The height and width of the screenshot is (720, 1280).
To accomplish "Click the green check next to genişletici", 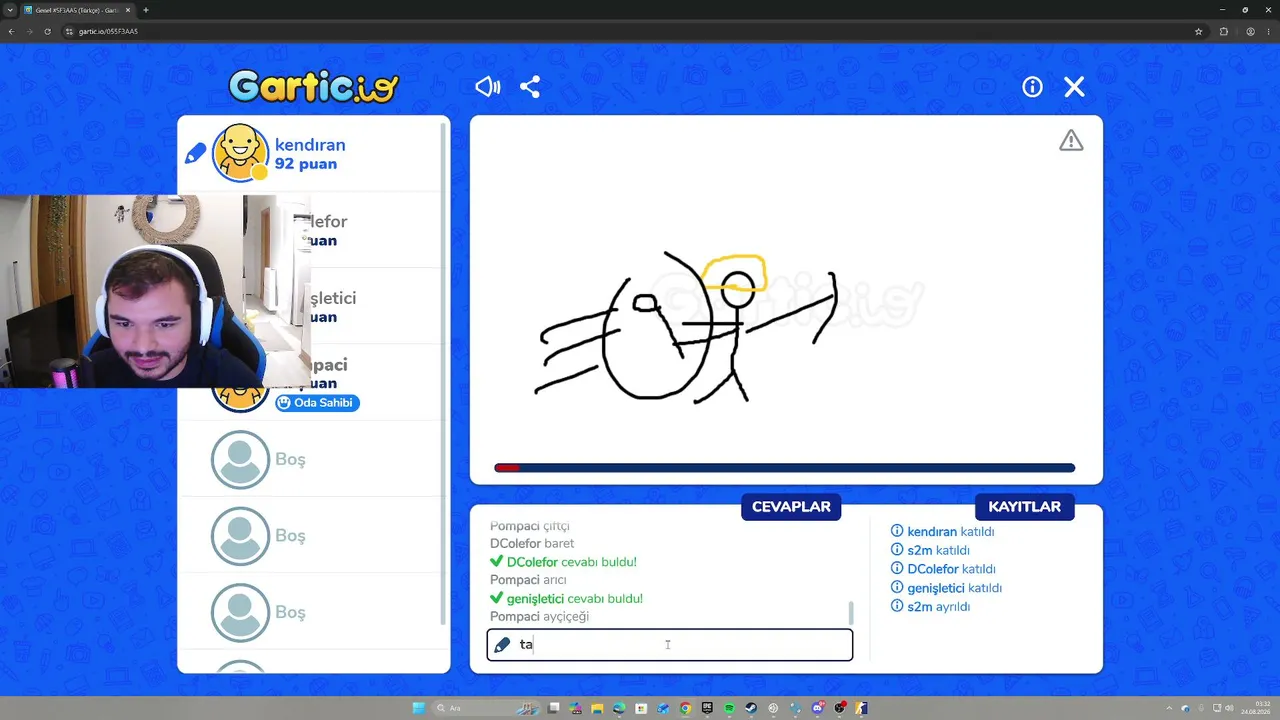I will (x=496, y=598).
